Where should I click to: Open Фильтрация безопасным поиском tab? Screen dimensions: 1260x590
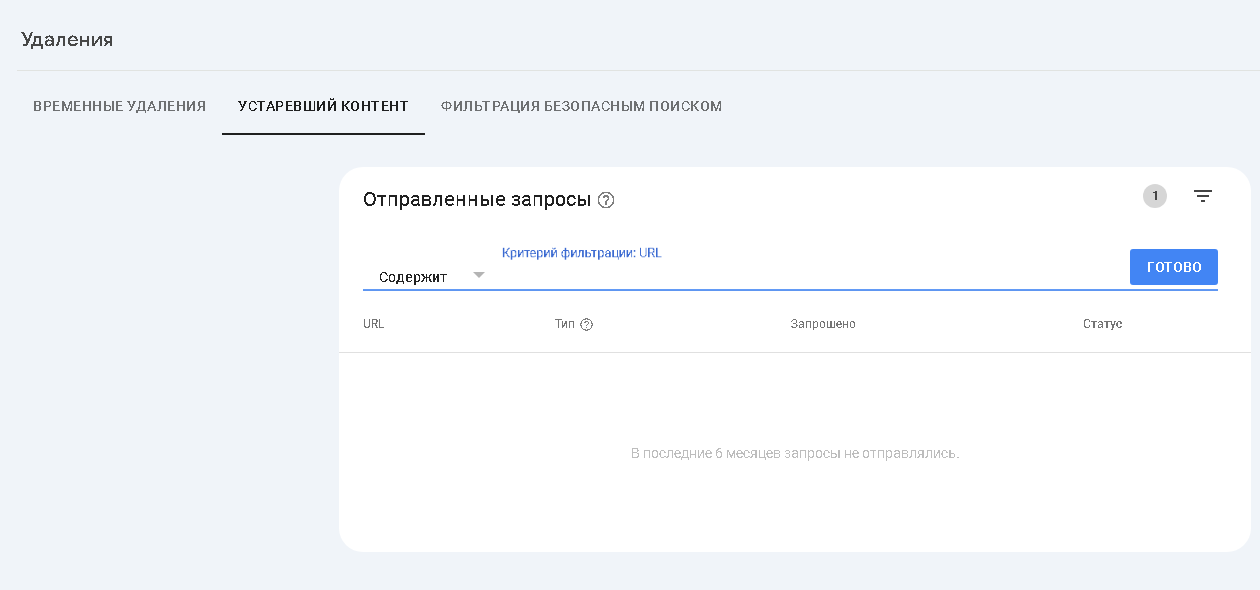[x=581, y=106]
